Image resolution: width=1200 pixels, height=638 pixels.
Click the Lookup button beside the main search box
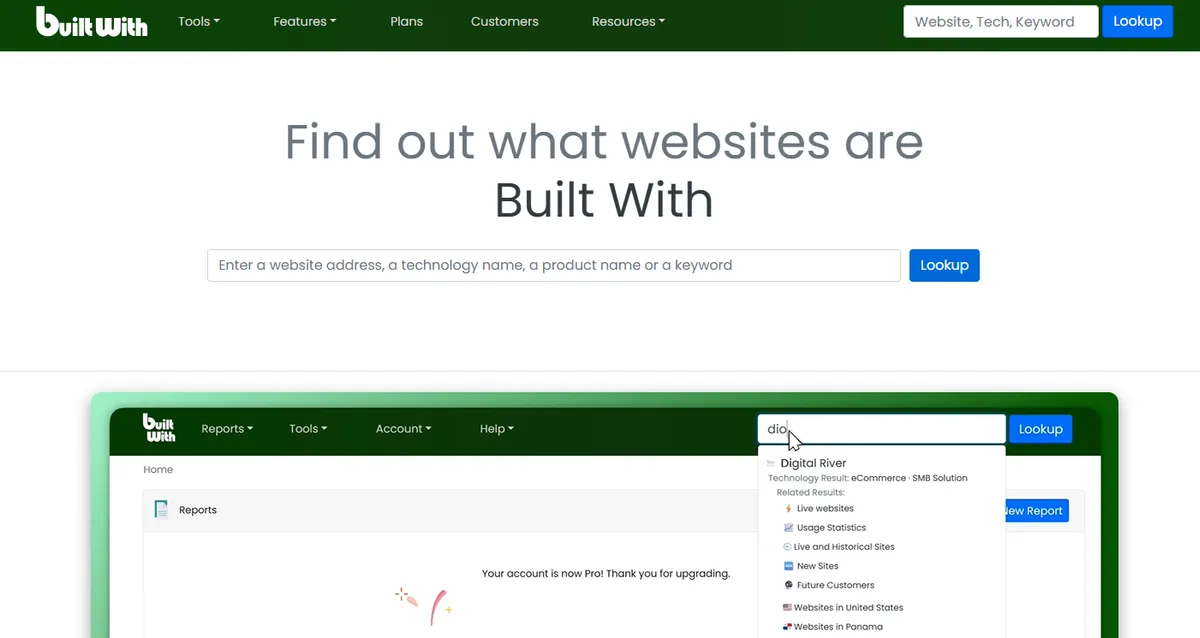pos(944,265)
